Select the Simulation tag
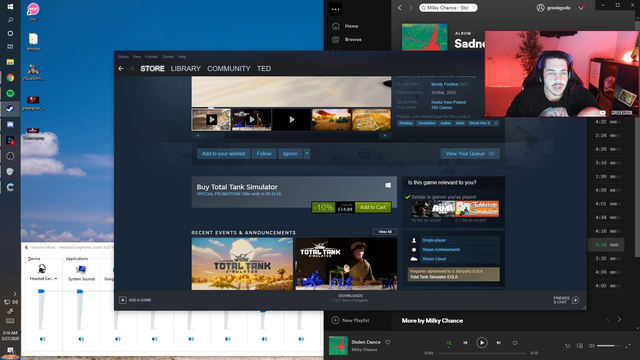Screen dimensions: 640x360 427,123
